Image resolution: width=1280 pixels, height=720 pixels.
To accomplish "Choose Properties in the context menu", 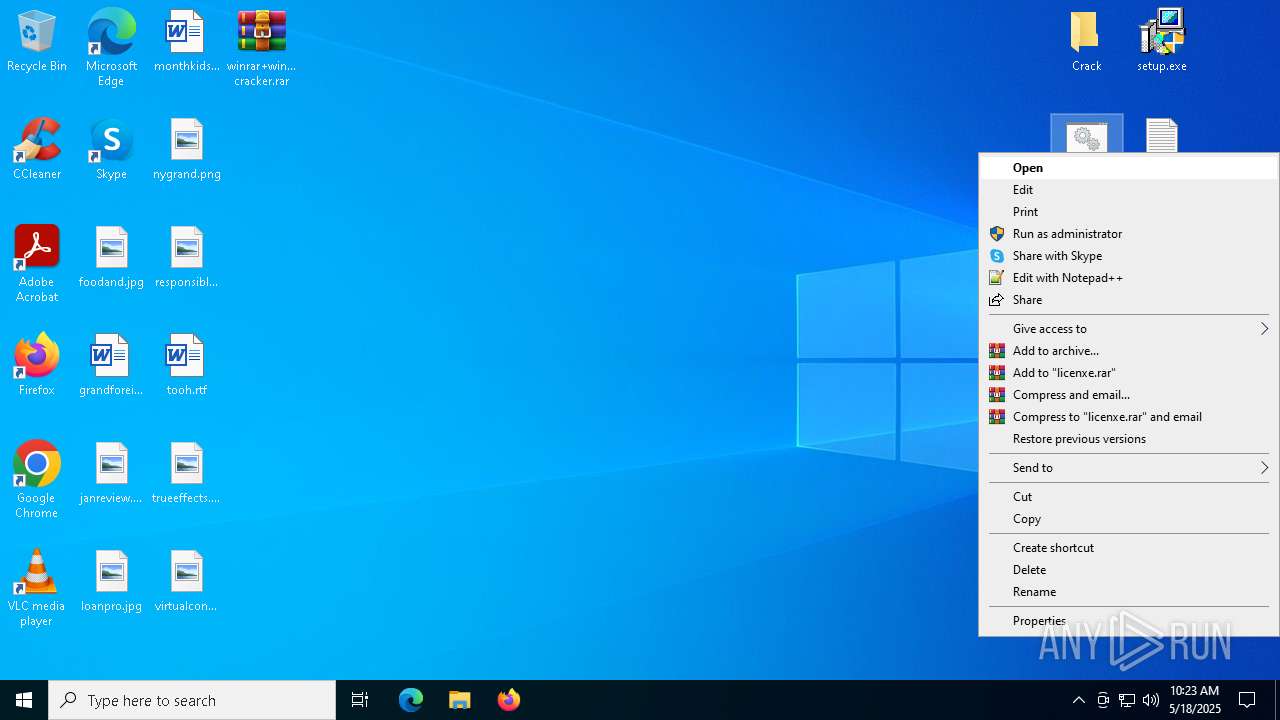I will (1129, 621).
